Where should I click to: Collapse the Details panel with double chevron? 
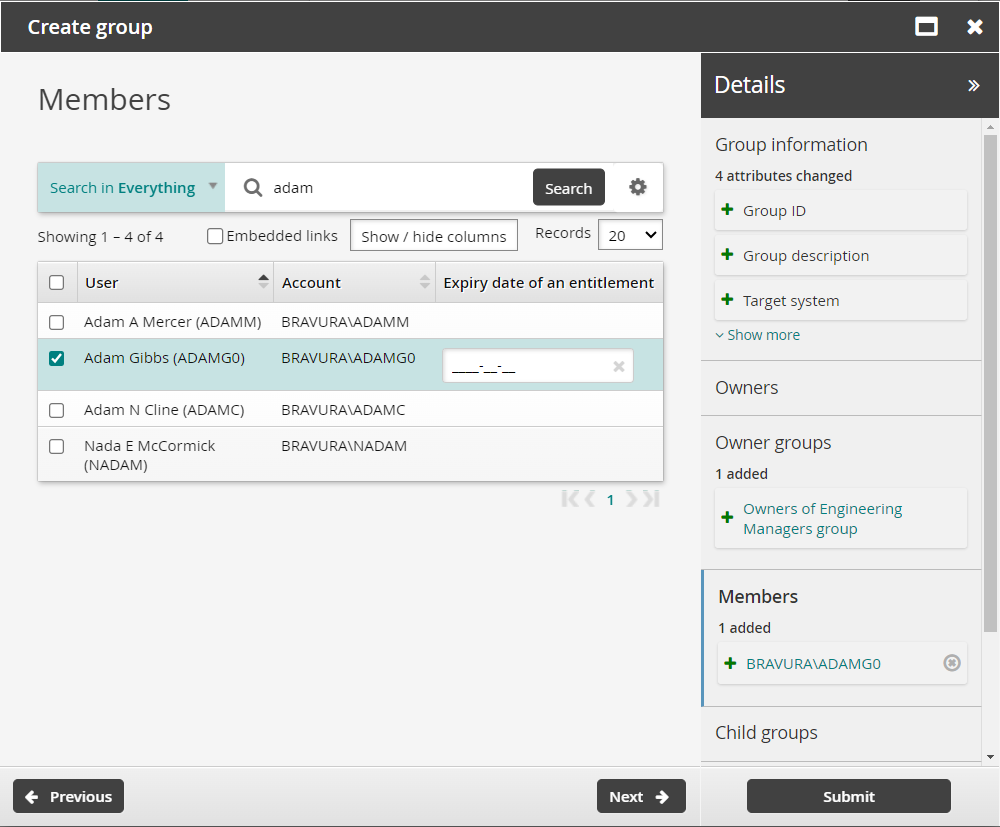pyautogui.click(x=973, y=86)
